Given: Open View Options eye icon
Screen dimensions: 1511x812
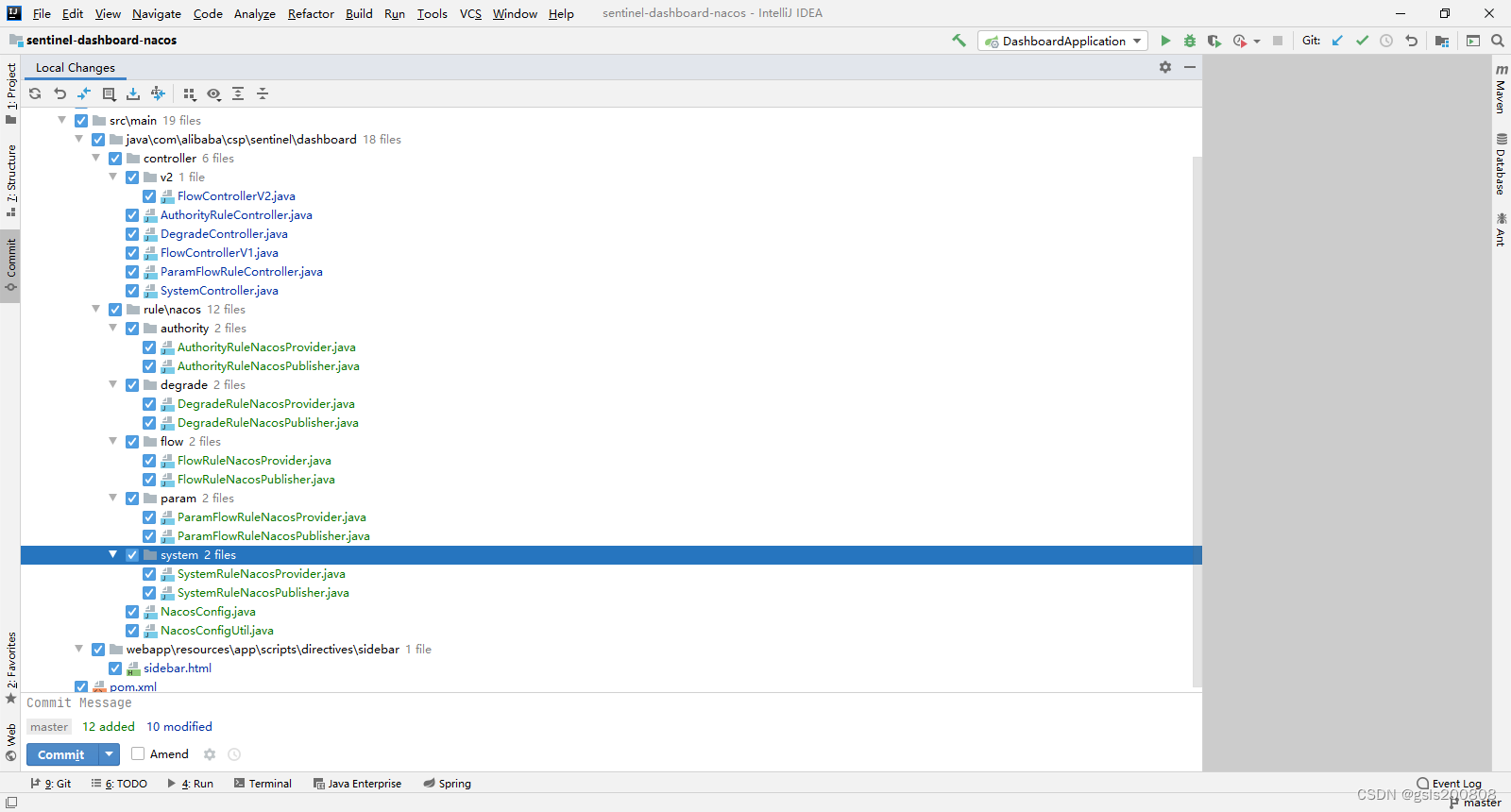Looking at the screenshot, I should [x=213, y=93].
